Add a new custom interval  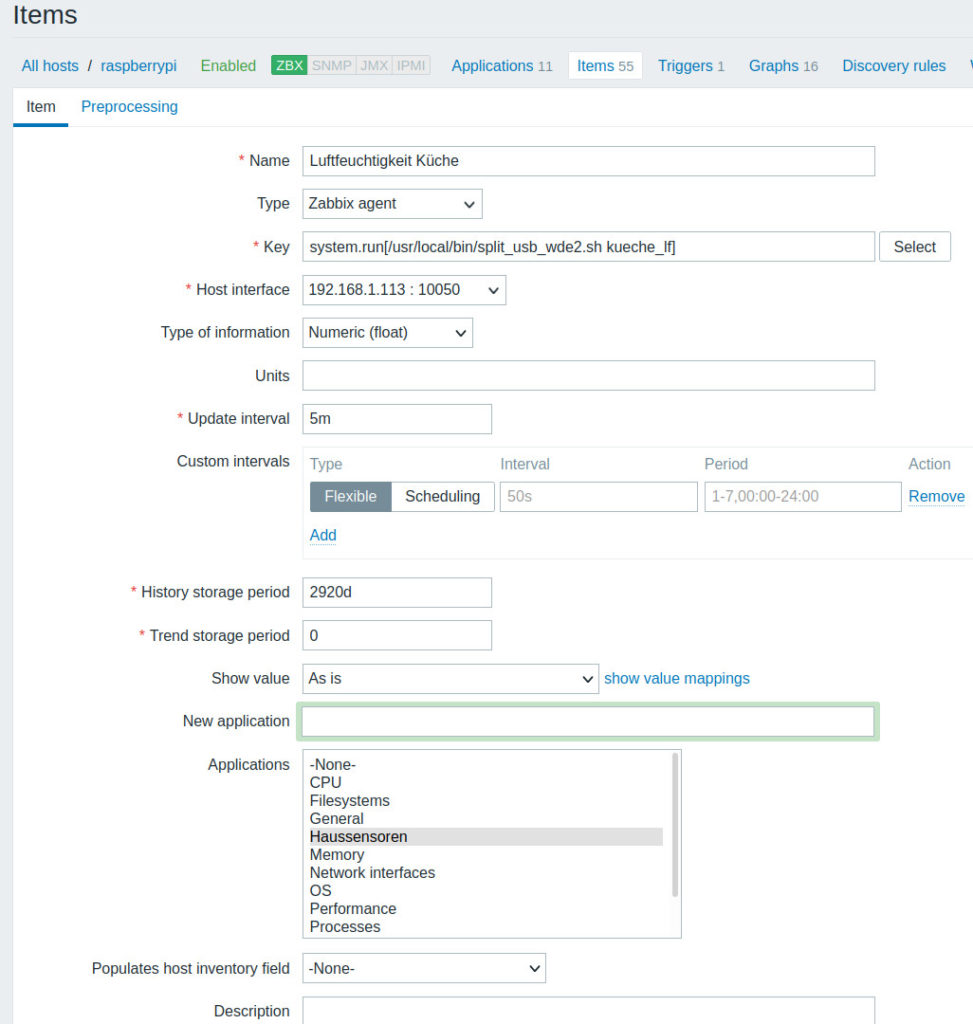tap(323, 536)
